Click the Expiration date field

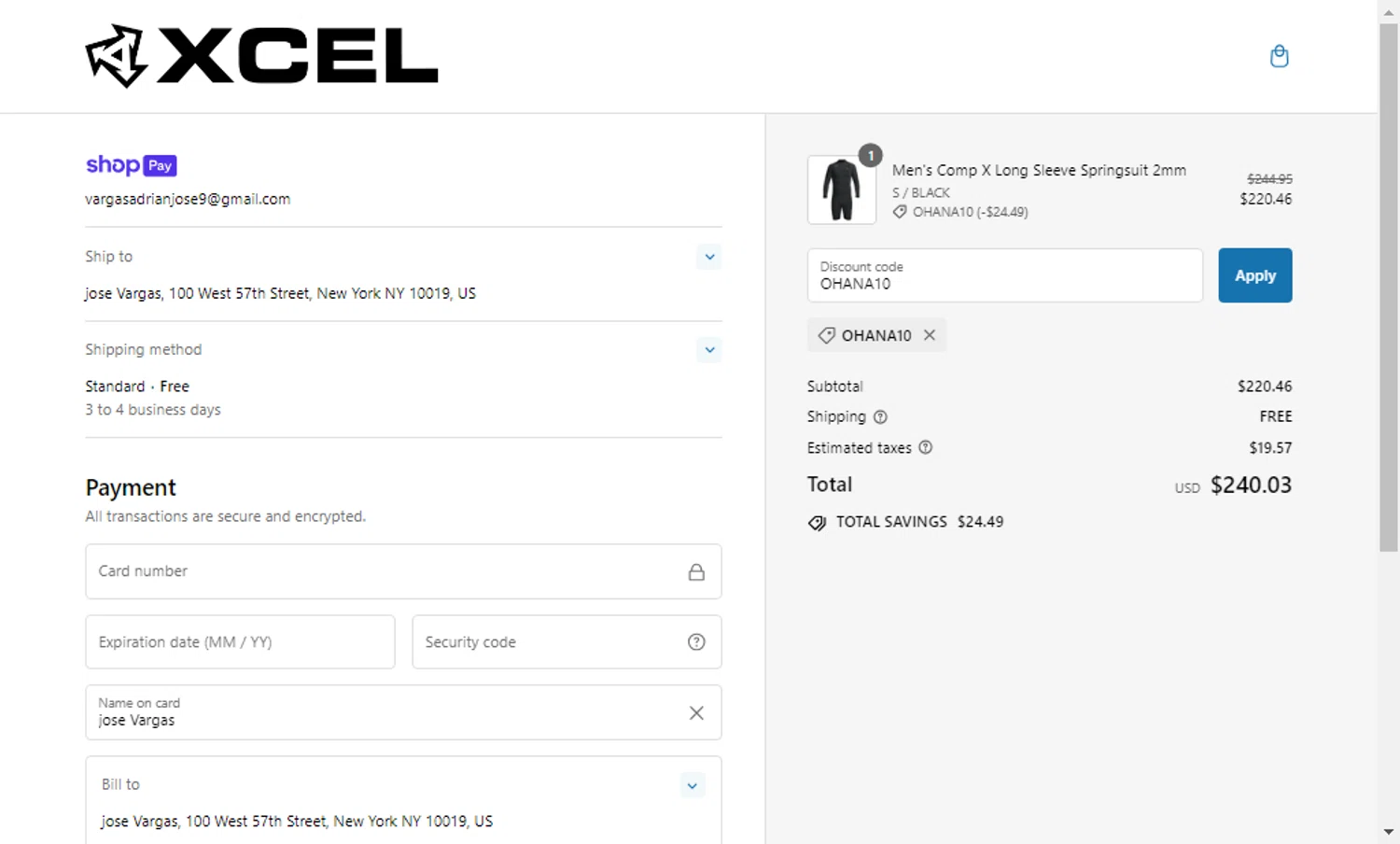coord(240,642)
